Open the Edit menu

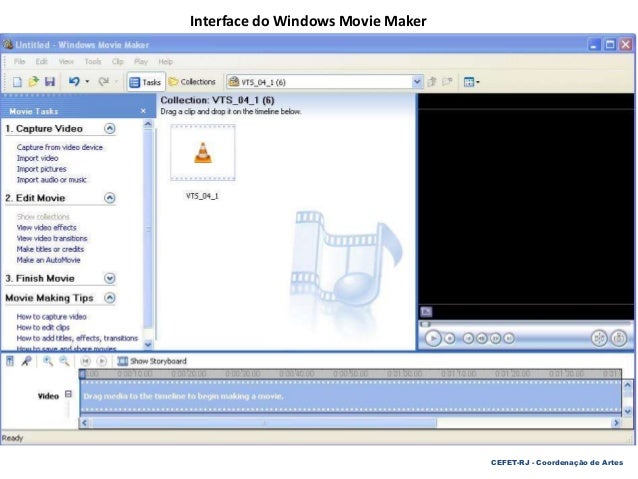pyautogui.click(x=42, y=61)
